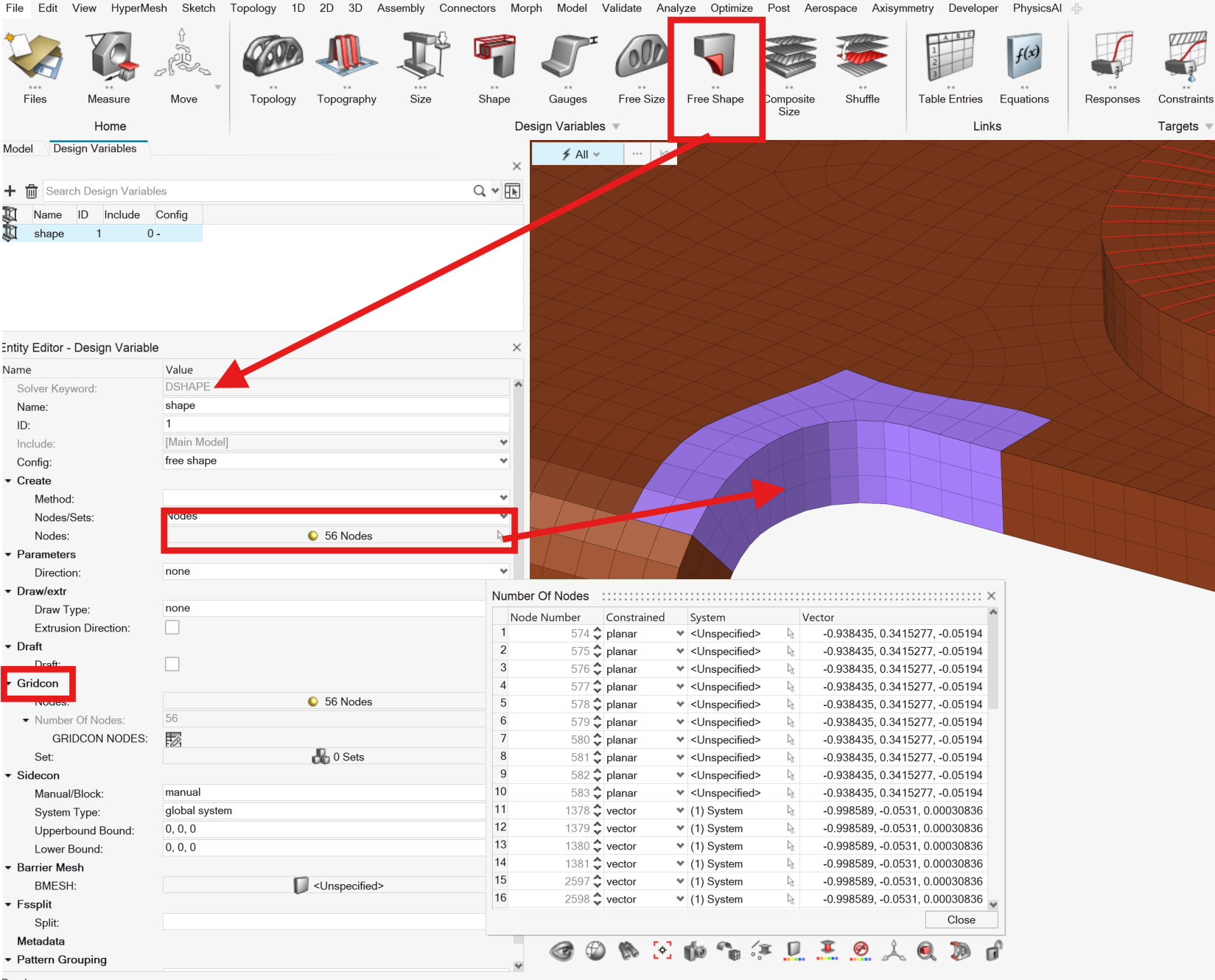
Task: Open the All selector dropdown in viewport
Action: point(579,155)
